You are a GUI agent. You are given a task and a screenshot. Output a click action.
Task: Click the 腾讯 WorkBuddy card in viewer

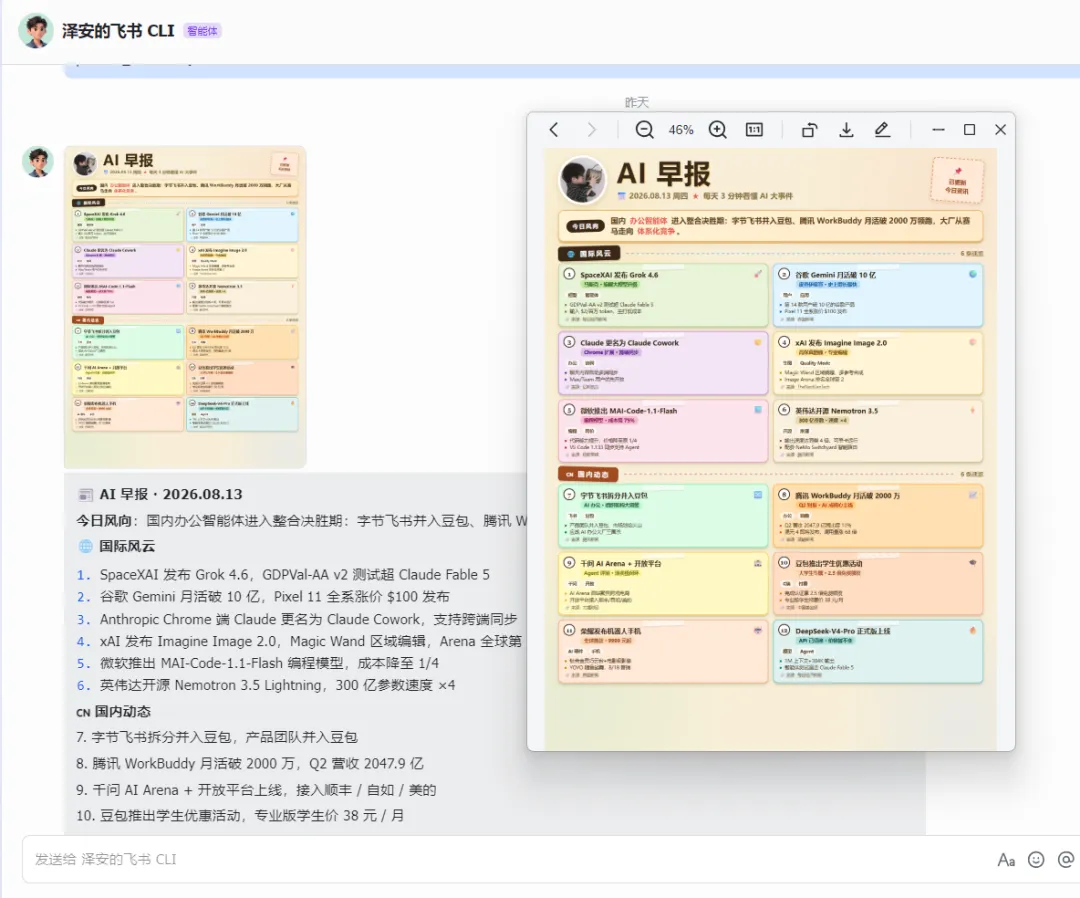coord(878,516)
